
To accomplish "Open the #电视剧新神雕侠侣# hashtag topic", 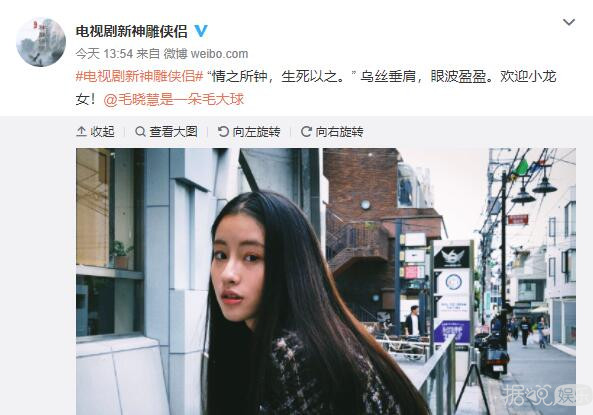I will [x=140, y=77].
